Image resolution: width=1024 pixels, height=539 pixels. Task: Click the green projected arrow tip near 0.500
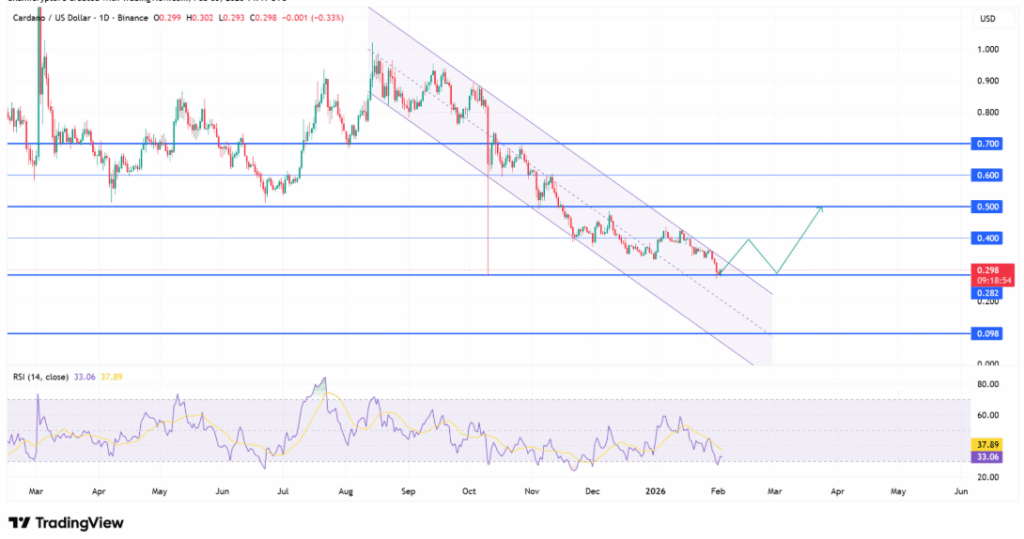tap(821, 207)
